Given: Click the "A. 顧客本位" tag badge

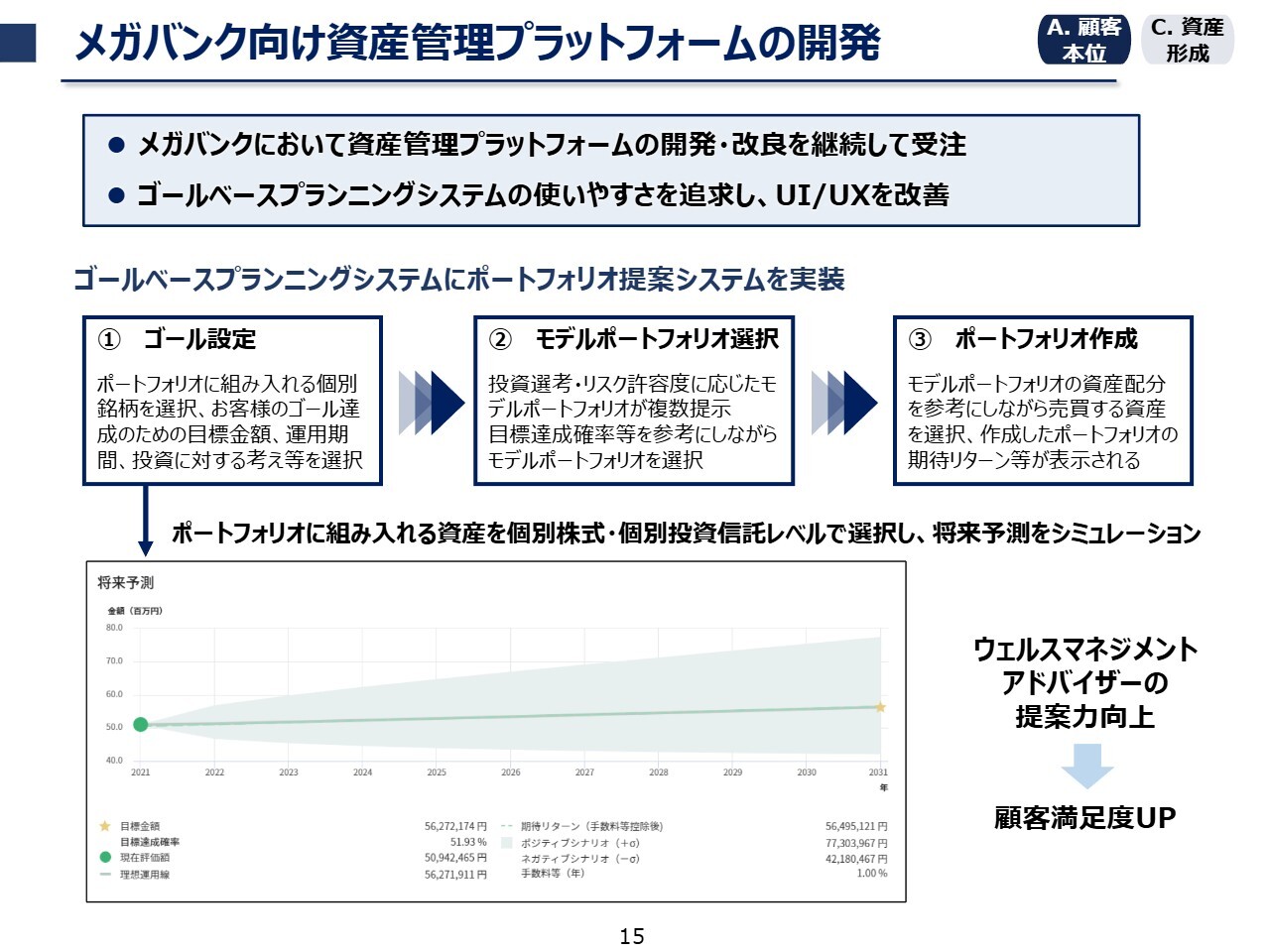Looking at the screenshot, I should point(1083,40).
